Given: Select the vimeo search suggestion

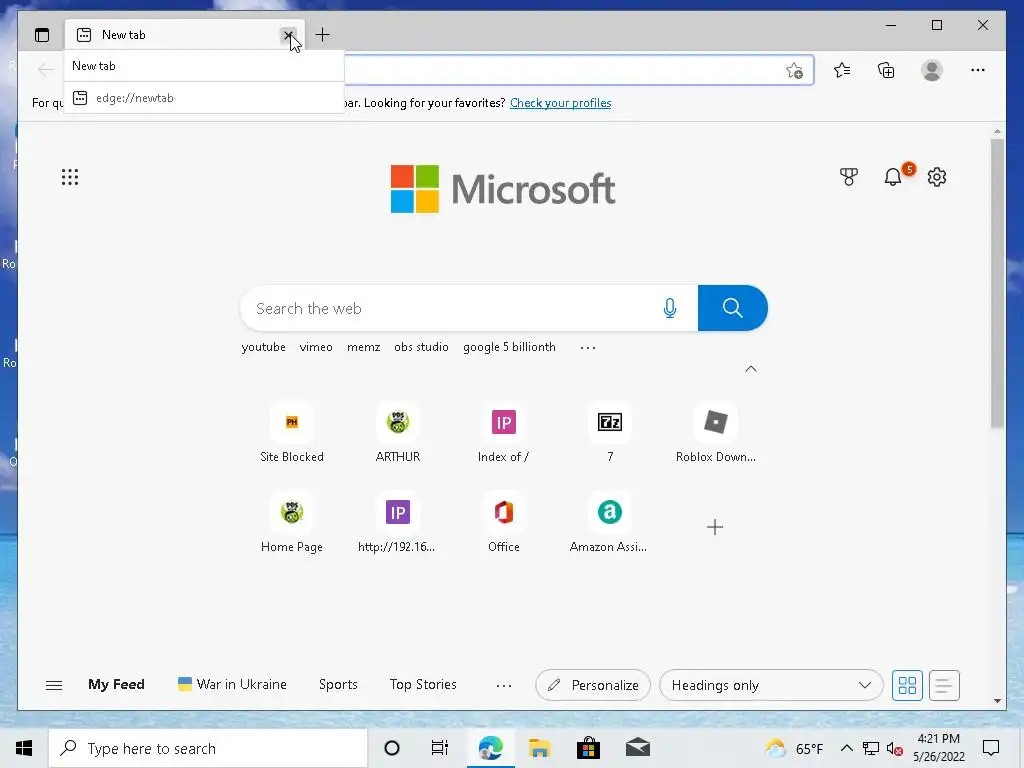Looking at the screenshot, I should [316, 347].
